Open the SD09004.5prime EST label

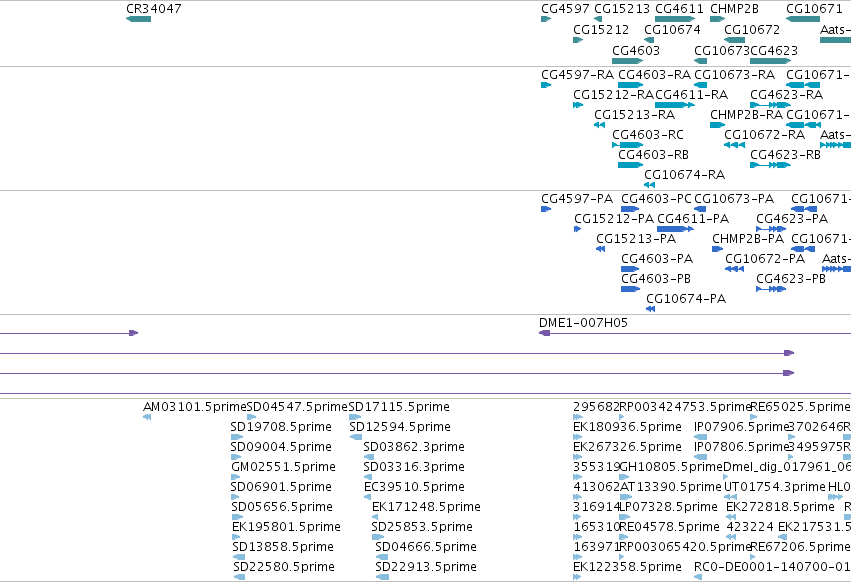click(x=281, y=447)
